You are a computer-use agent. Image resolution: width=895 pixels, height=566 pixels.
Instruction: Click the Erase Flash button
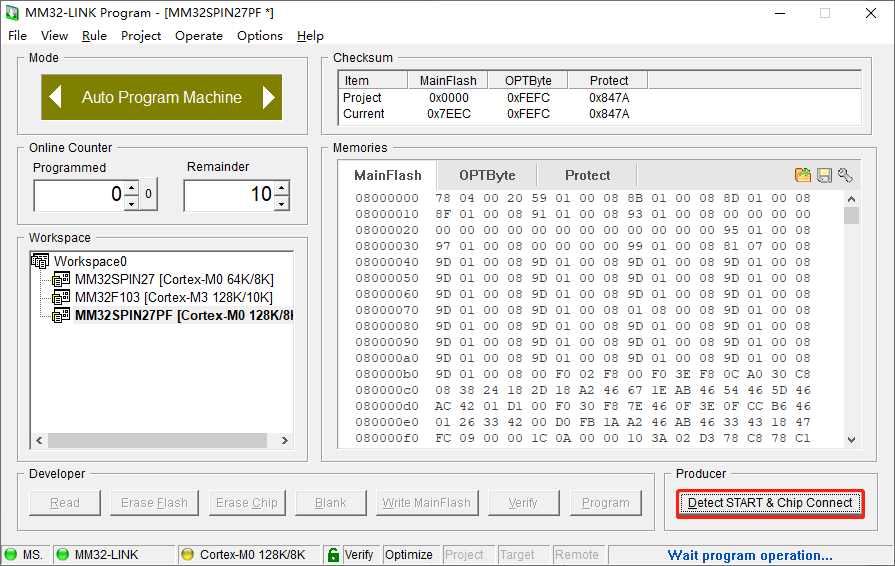coord(154,503)
